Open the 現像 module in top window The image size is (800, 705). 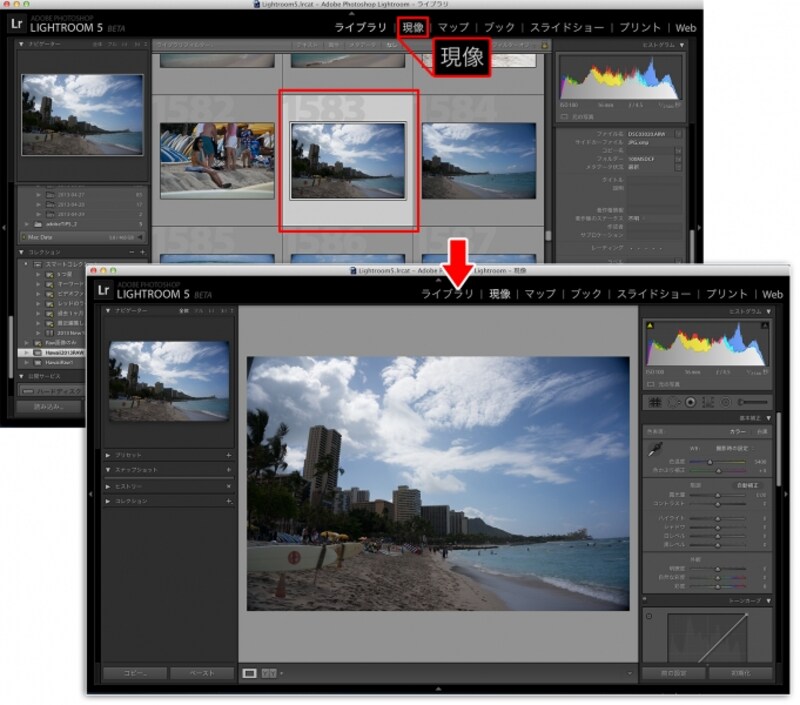(412, 27)
